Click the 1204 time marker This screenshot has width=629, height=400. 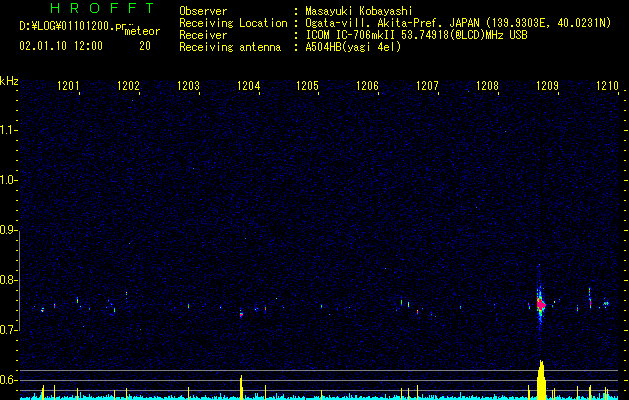249,86
